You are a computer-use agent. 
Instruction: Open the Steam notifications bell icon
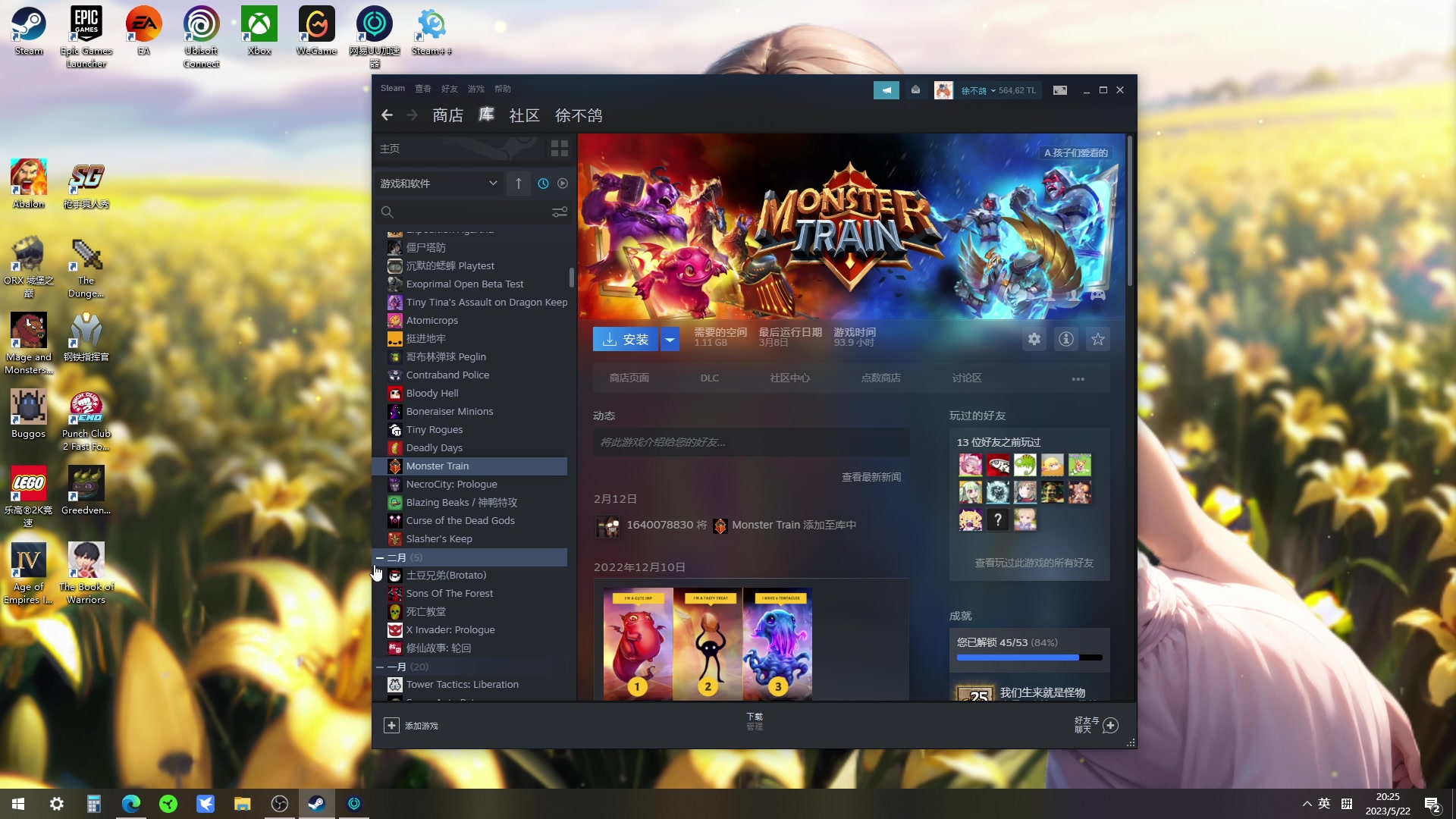click(x=915, y=90)
